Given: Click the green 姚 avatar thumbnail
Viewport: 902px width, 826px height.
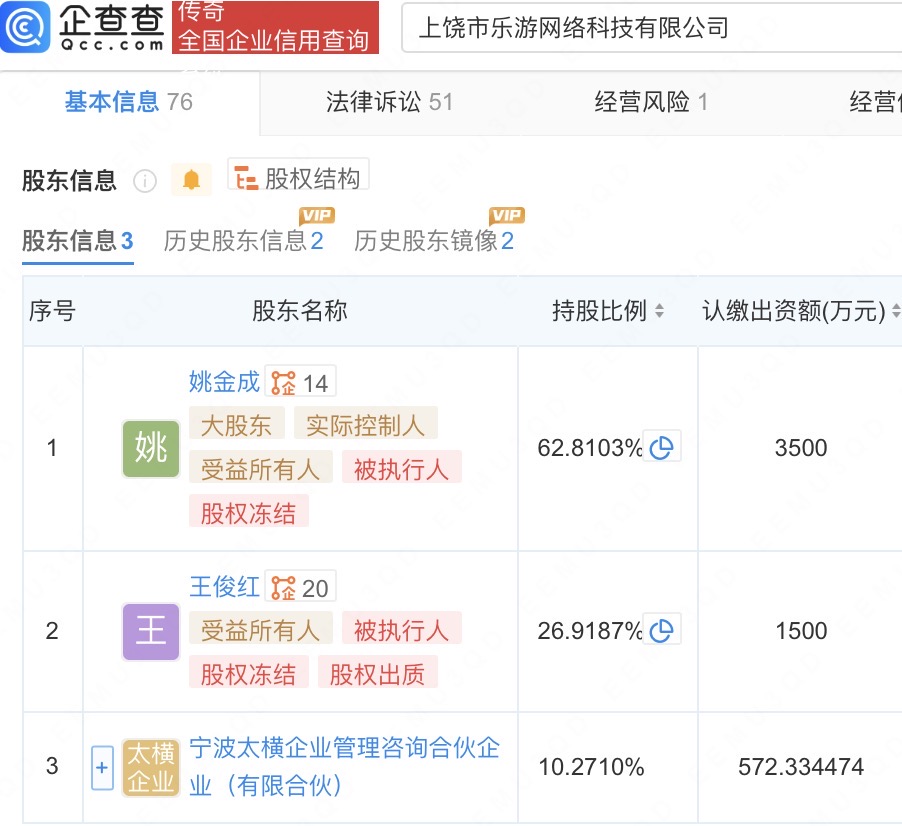Looking at the screenshot, I should pos(151,448).
